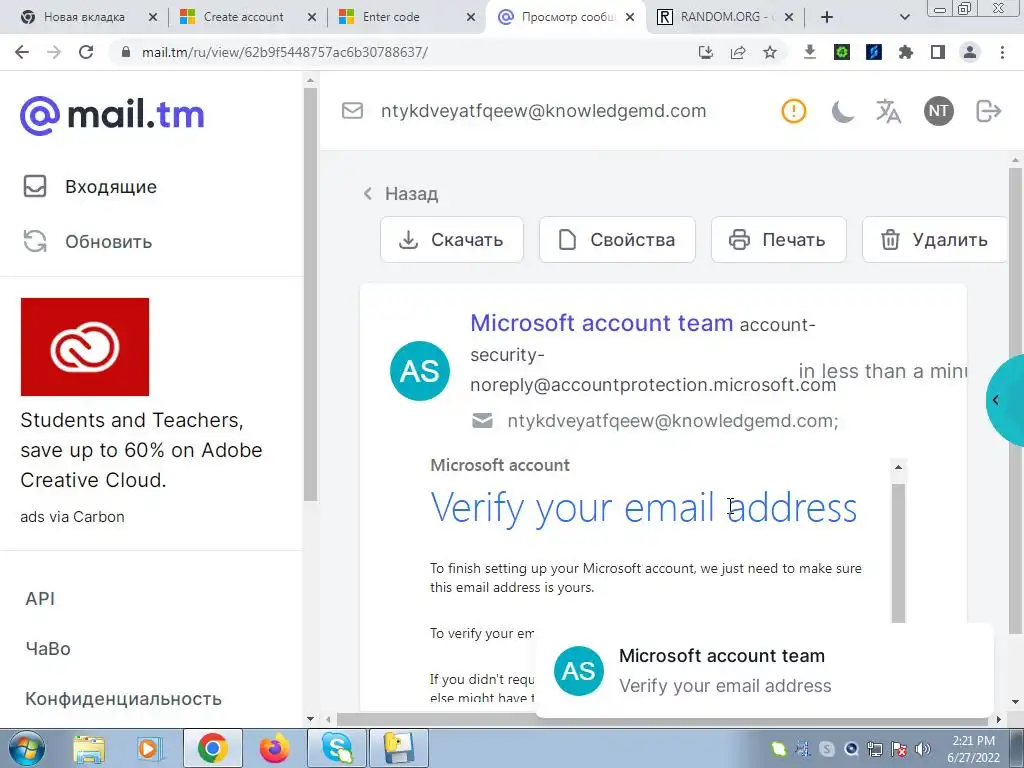1024x768 pixels.
Task: Toggle dark mode moon icon
Action: point(842,111)
